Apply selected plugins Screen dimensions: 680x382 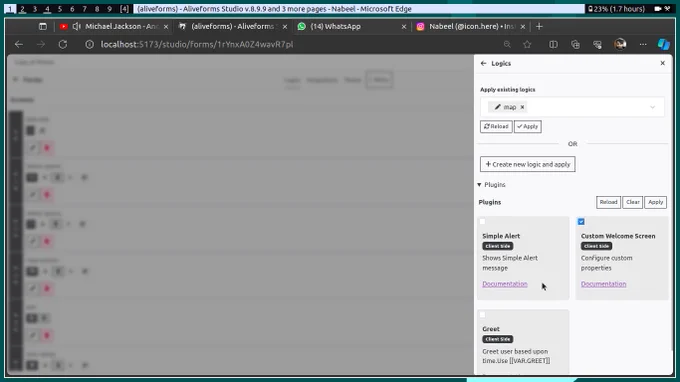655,202
